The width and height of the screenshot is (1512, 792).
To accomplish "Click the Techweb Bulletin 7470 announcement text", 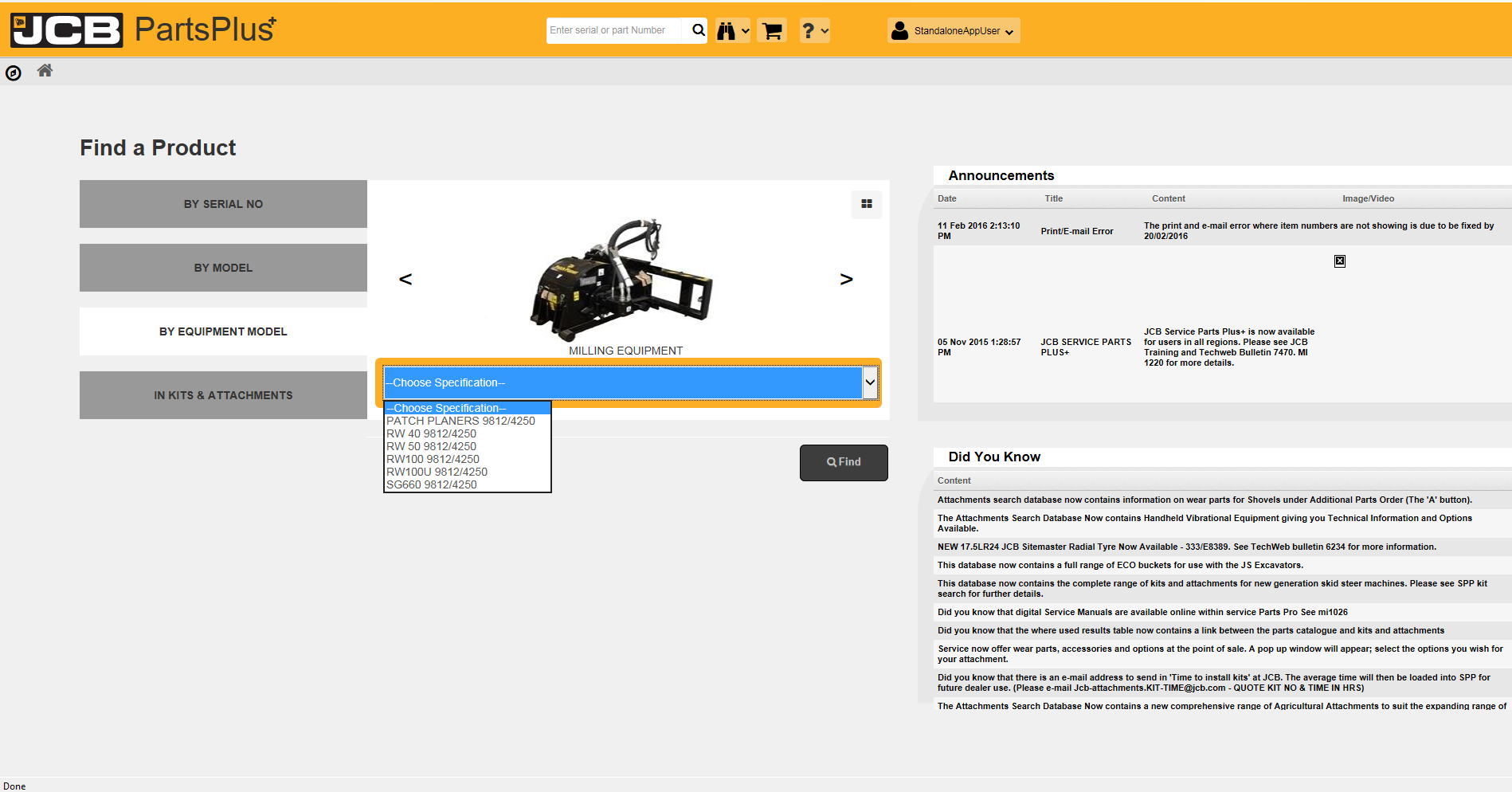I will pos(1229,347).
